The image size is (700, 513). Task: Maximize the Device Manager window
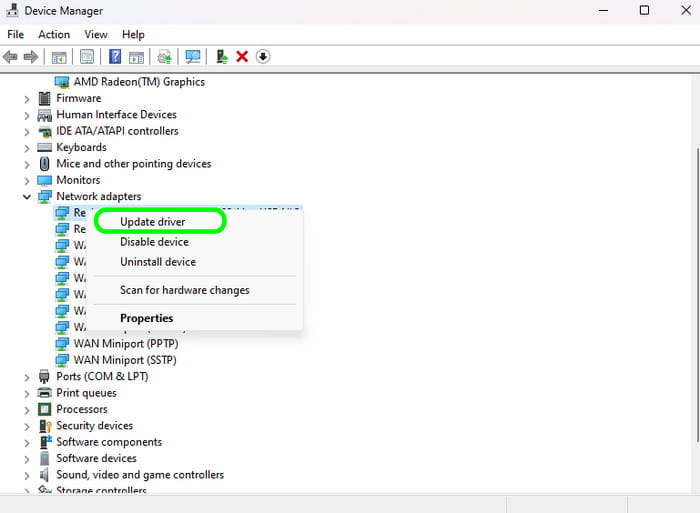[x=644, y=10]
